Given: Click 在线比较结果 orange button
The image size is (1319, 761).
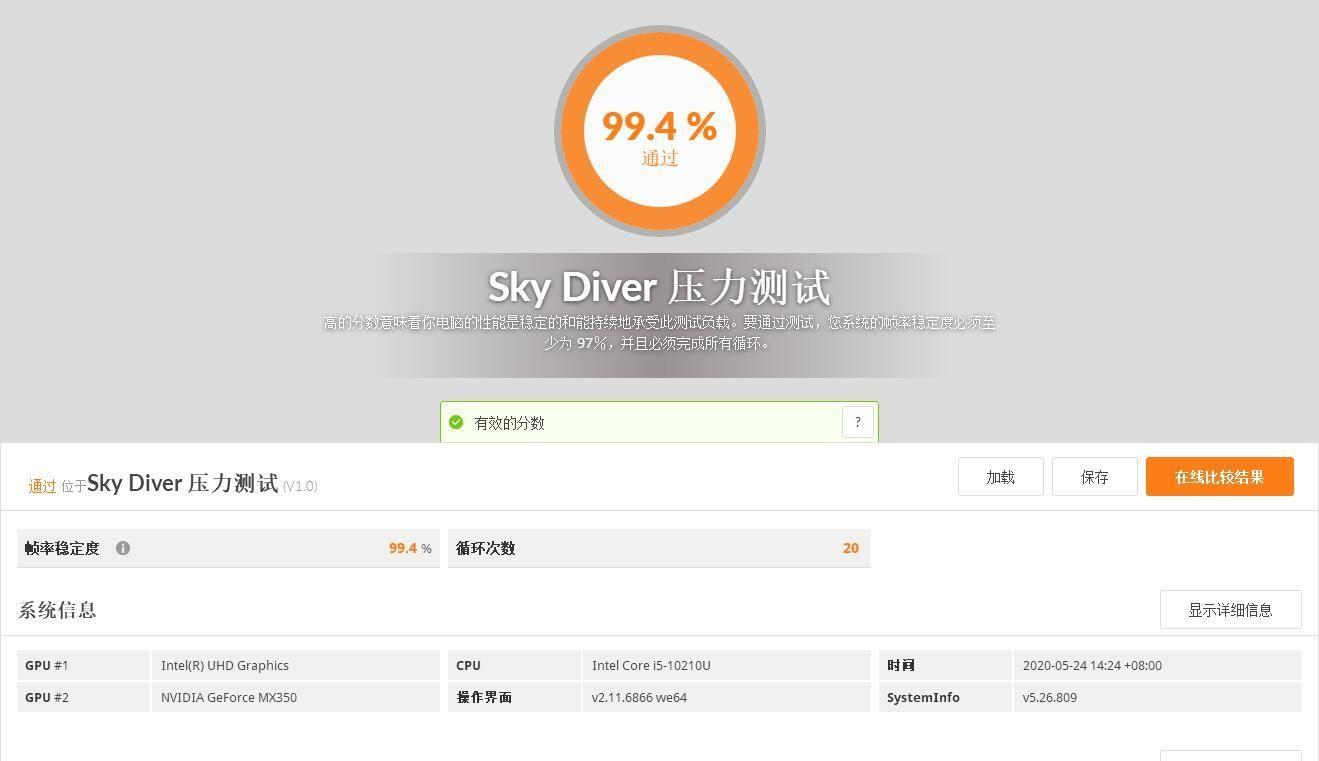Looking at the screenshot, I should click(x=1219, y=477).
